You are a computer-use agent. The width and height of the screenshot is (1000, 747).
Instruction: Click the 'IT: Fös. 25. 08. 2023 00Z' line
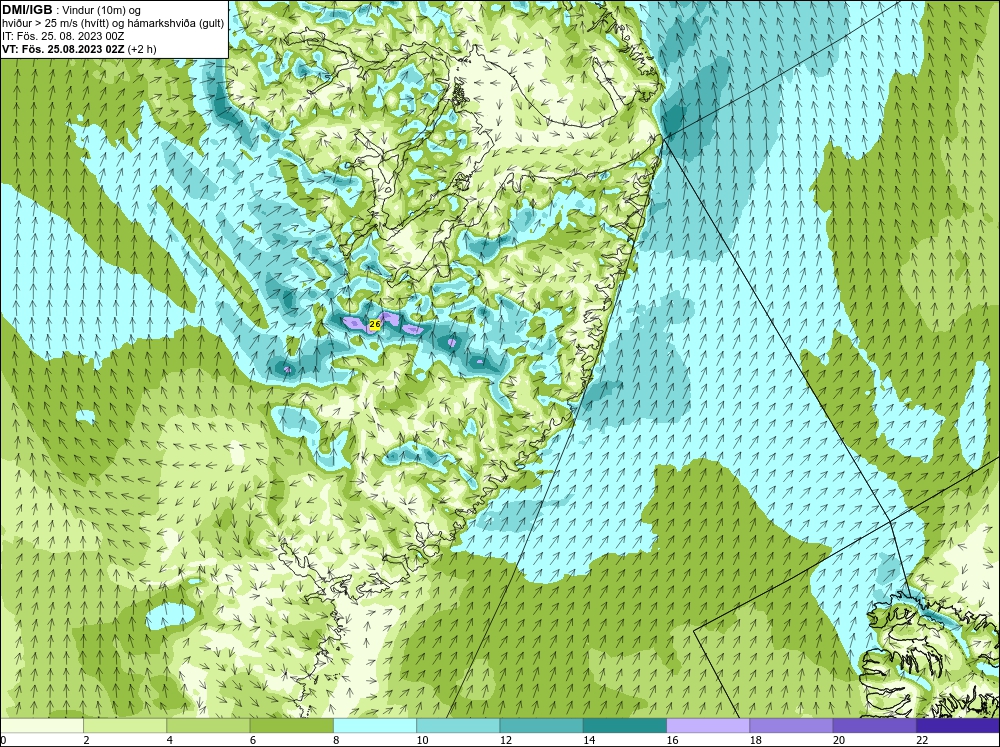click(63, 36)
